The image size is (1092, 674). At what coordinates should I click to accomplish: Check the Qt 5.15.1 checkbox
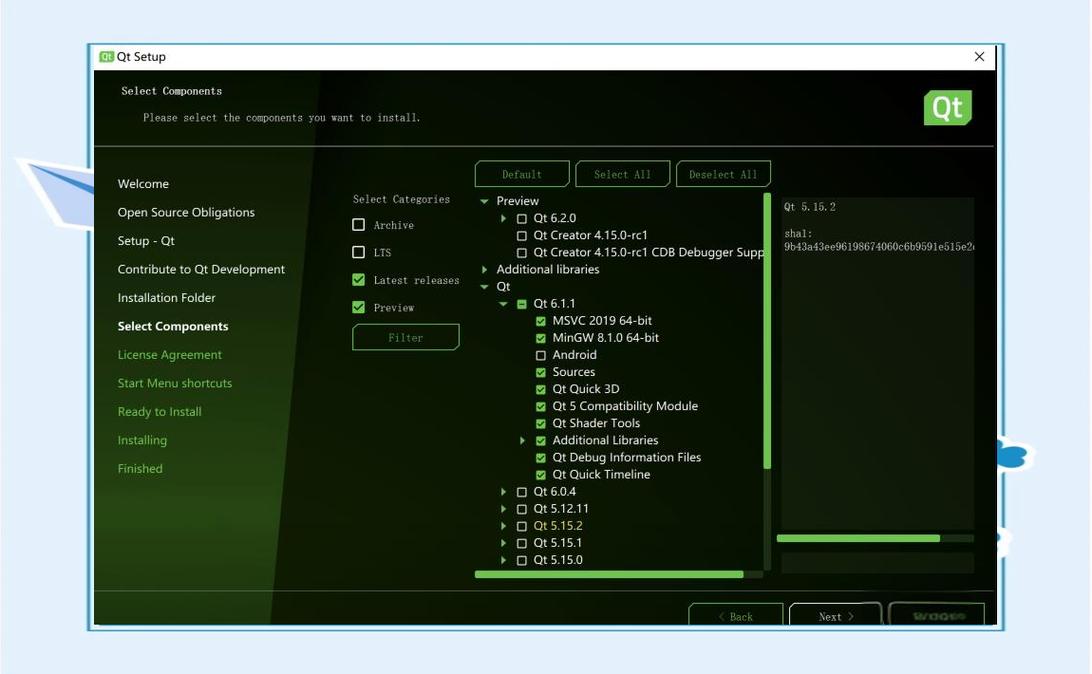click(x=522, y=543)
